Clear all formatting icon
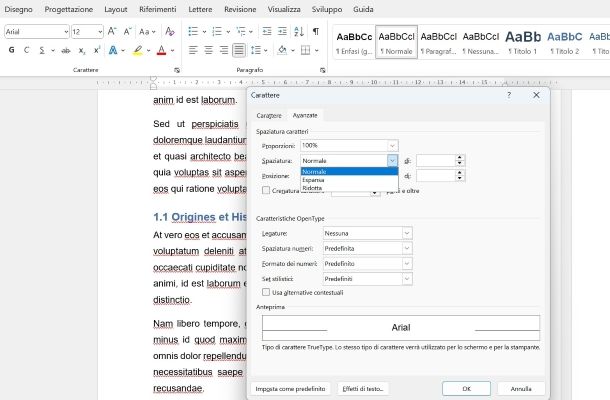Screen dimensions: 610x400 170,32
